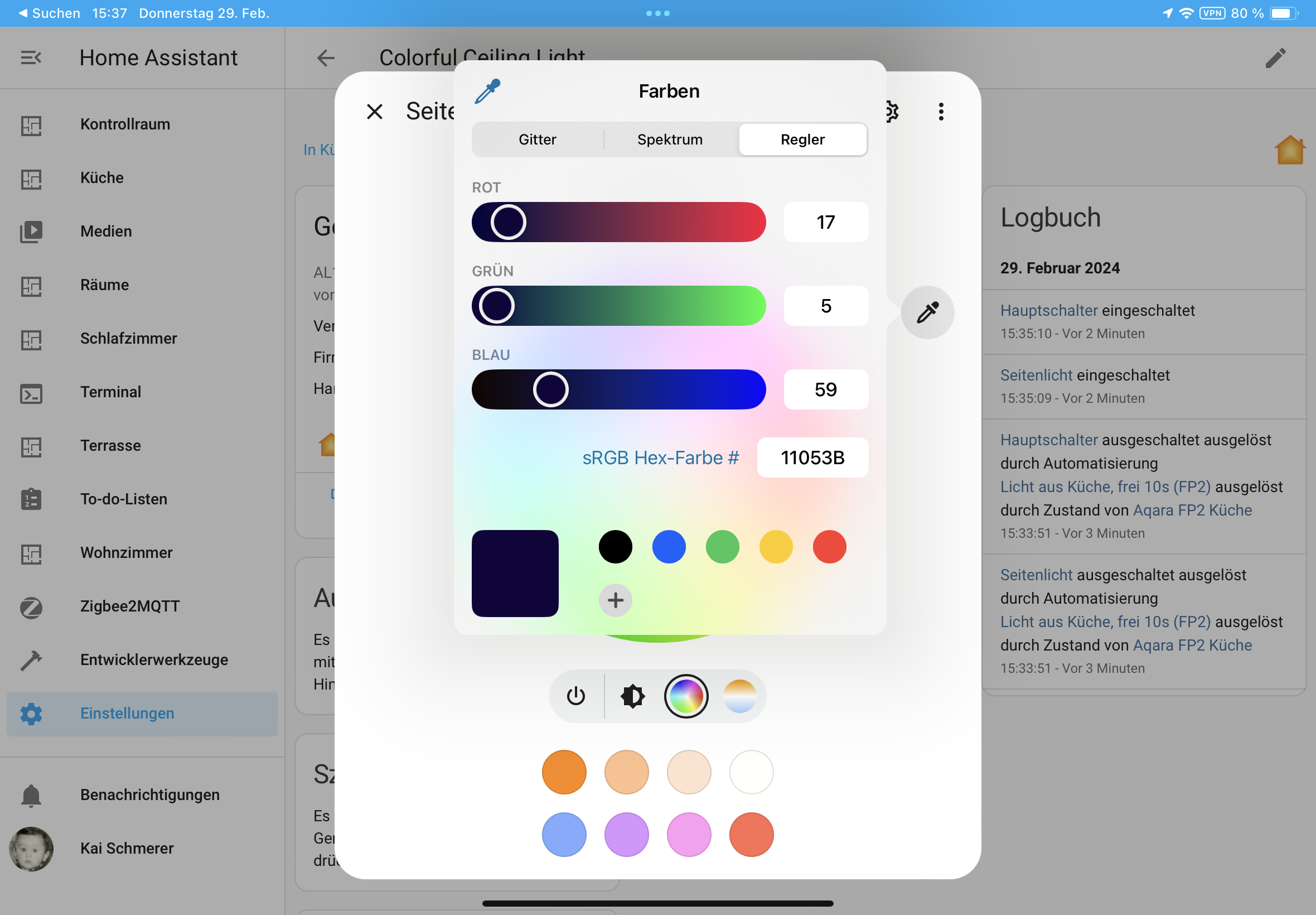Open the Aqara FP2 Küche link
The height and width of the screenshot is (915, 1316).
pos(1192,510)
